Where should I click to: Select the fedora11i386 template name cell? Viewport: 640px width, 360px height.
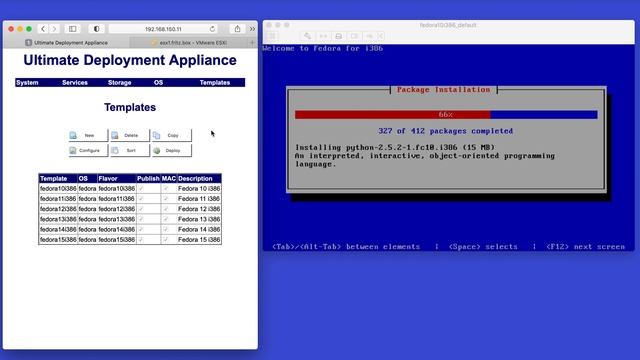(x=58, y=199)
